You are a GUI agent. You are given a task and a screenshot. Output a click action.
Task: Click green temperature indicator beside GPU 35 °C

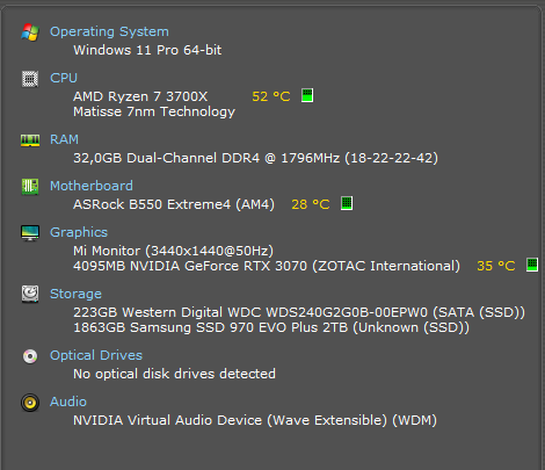click(532, 265)
